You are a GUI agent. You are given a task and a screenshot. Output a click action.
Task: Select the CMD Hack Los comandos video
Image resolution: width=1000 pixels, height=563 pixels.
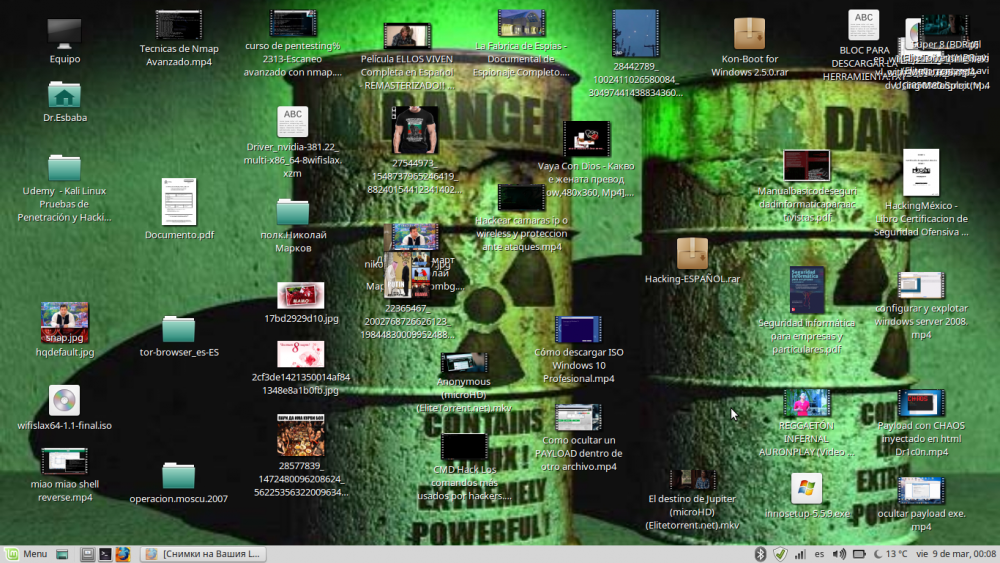tap(464, 446)
